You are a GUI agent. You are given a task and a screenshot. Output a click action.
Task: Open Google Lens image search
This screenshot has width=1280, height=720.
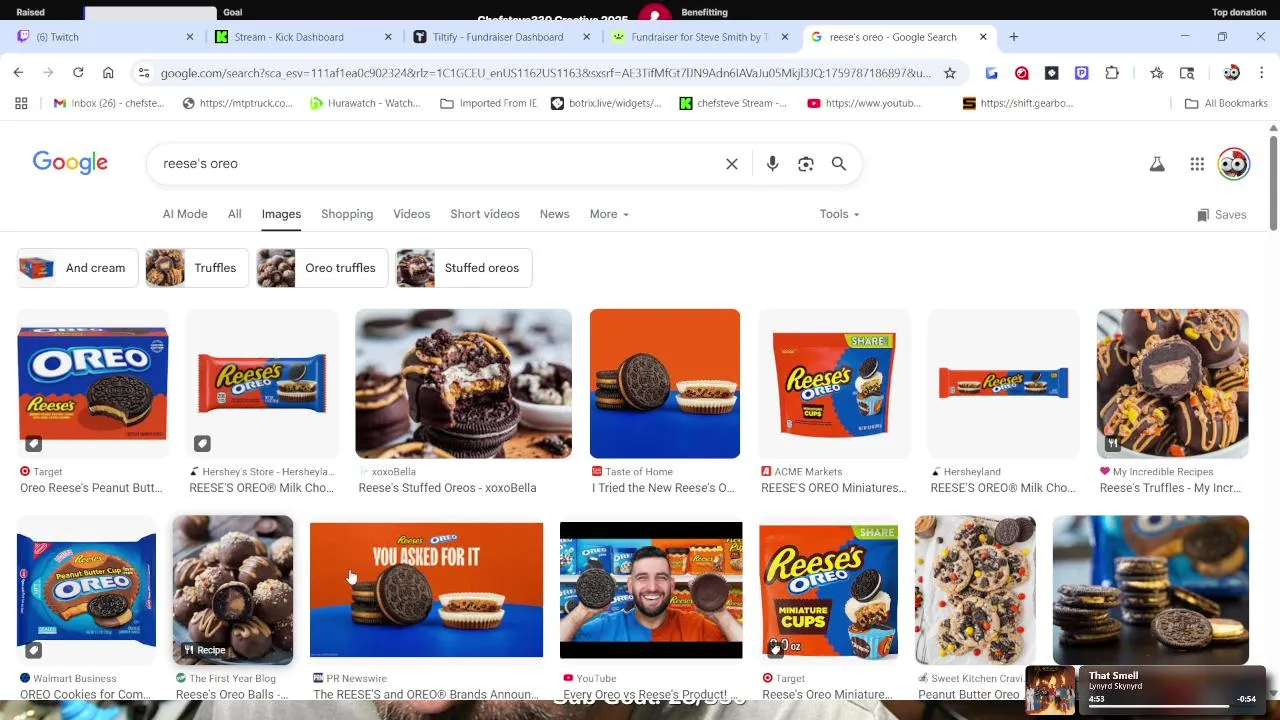806,164
